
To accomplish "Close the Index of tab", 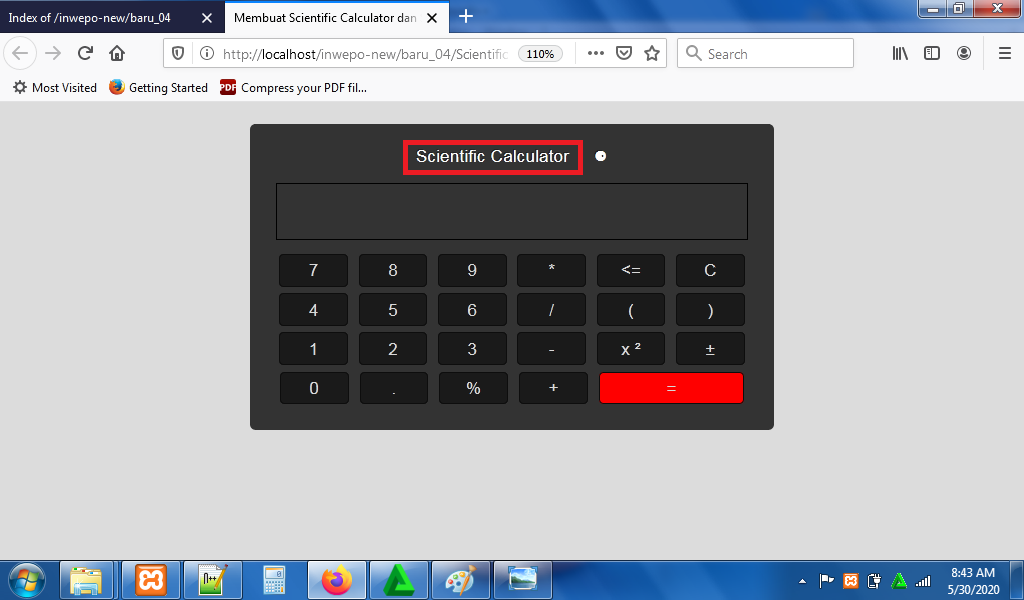I will pos(207,18).
